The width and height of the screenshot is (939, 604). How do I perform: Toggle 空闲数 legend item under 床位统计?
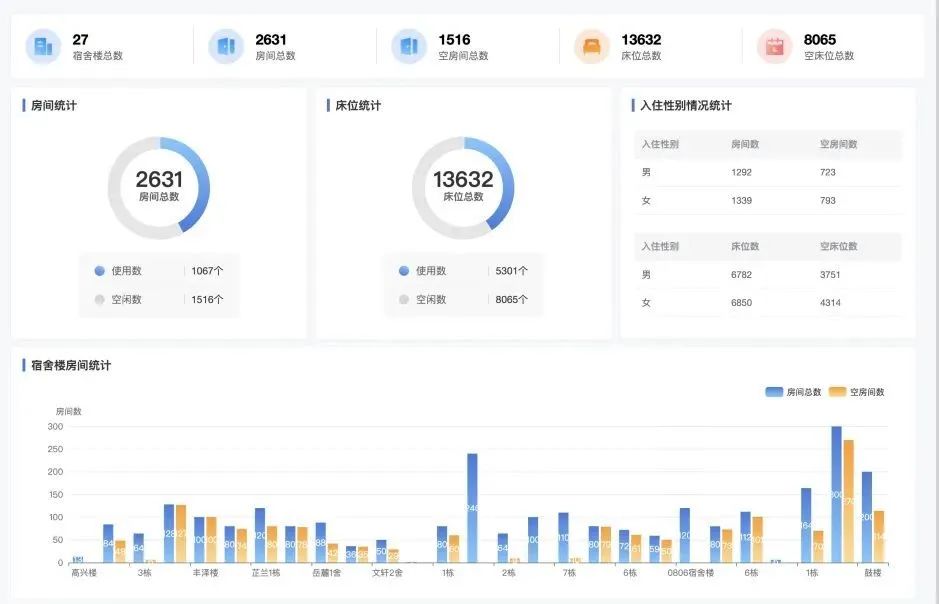coord(430,299)
